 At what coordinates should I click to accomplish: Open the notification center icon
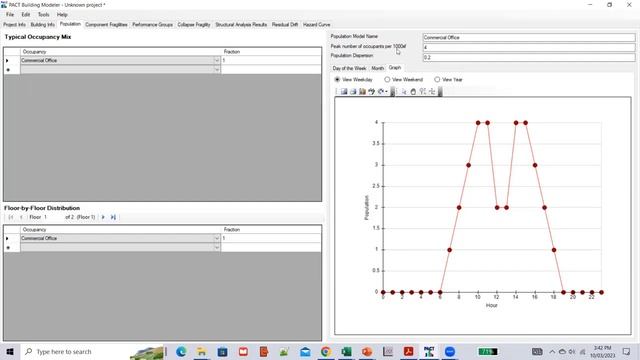tap(627, 351)
